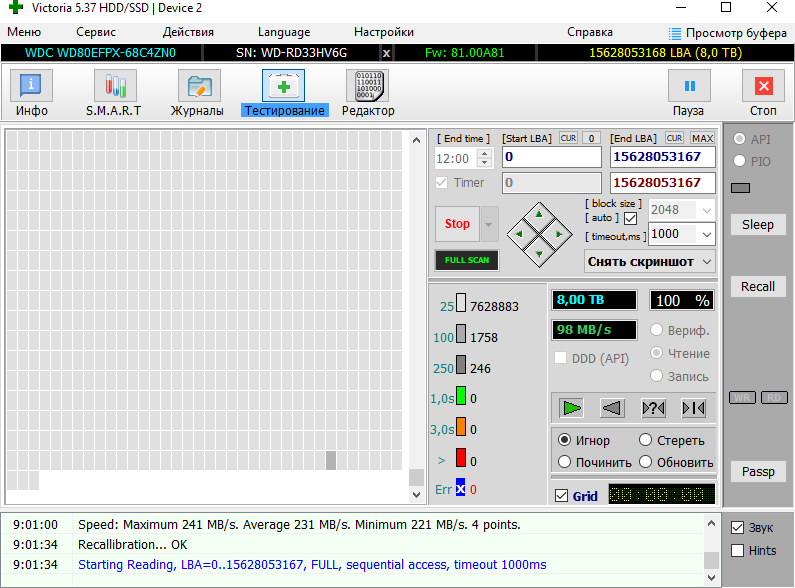Open the Language menu
Screen dimensions: 795x588
pos(284,32)
